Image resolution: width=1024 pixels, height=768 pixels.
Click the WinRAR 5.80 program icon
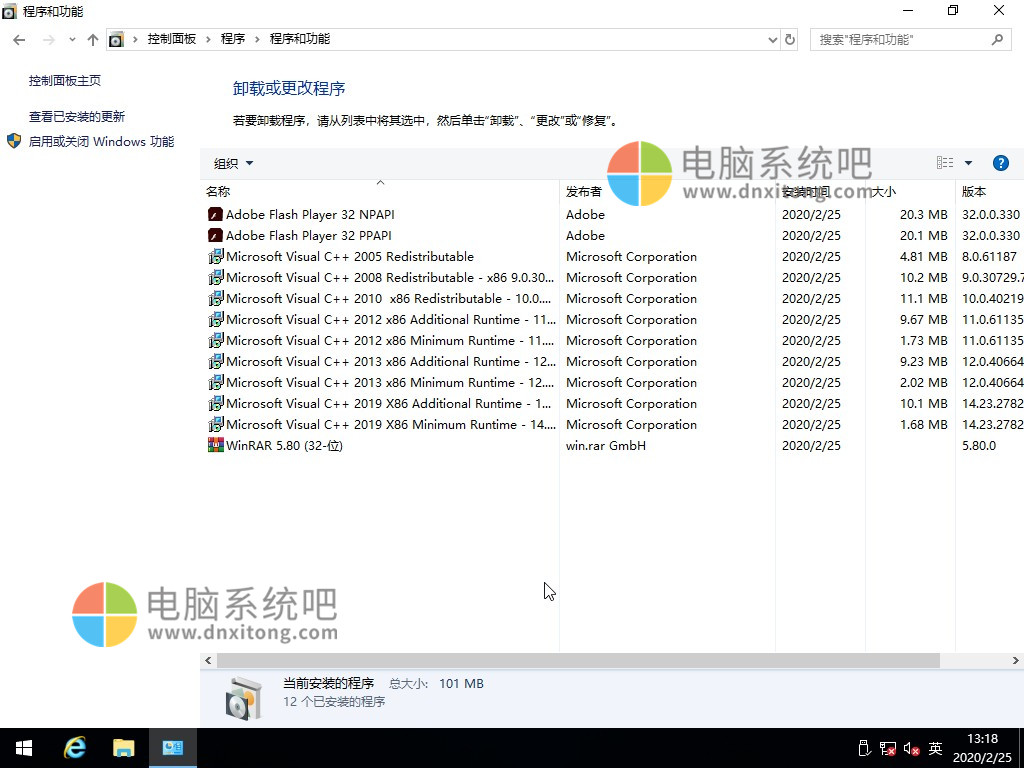point(214,445)
